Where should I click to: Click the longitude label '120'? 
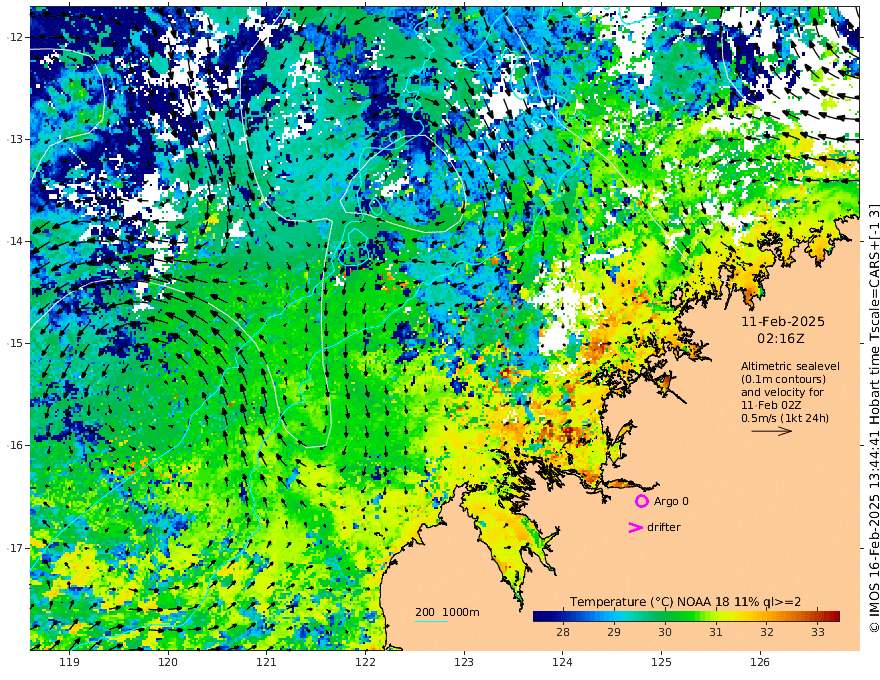pos(168,663)
